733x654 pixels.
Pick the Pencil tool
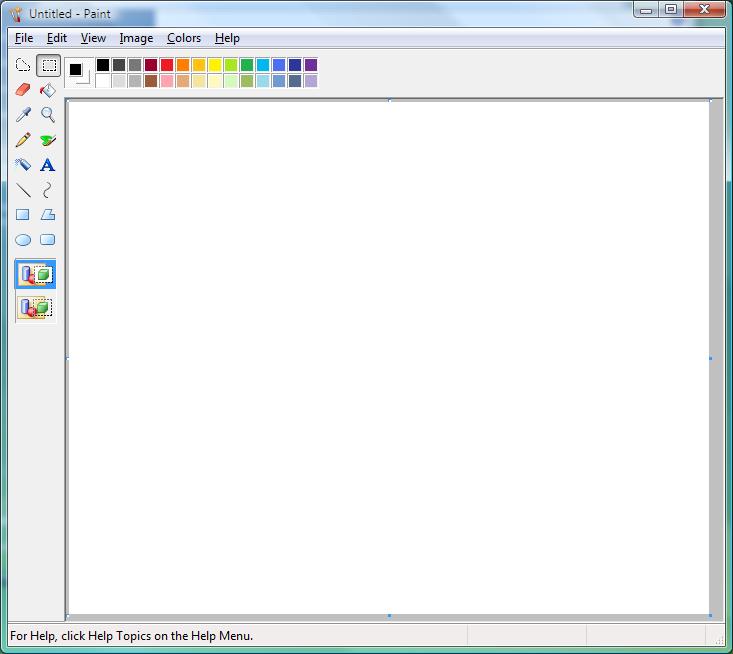coord(23,140)
